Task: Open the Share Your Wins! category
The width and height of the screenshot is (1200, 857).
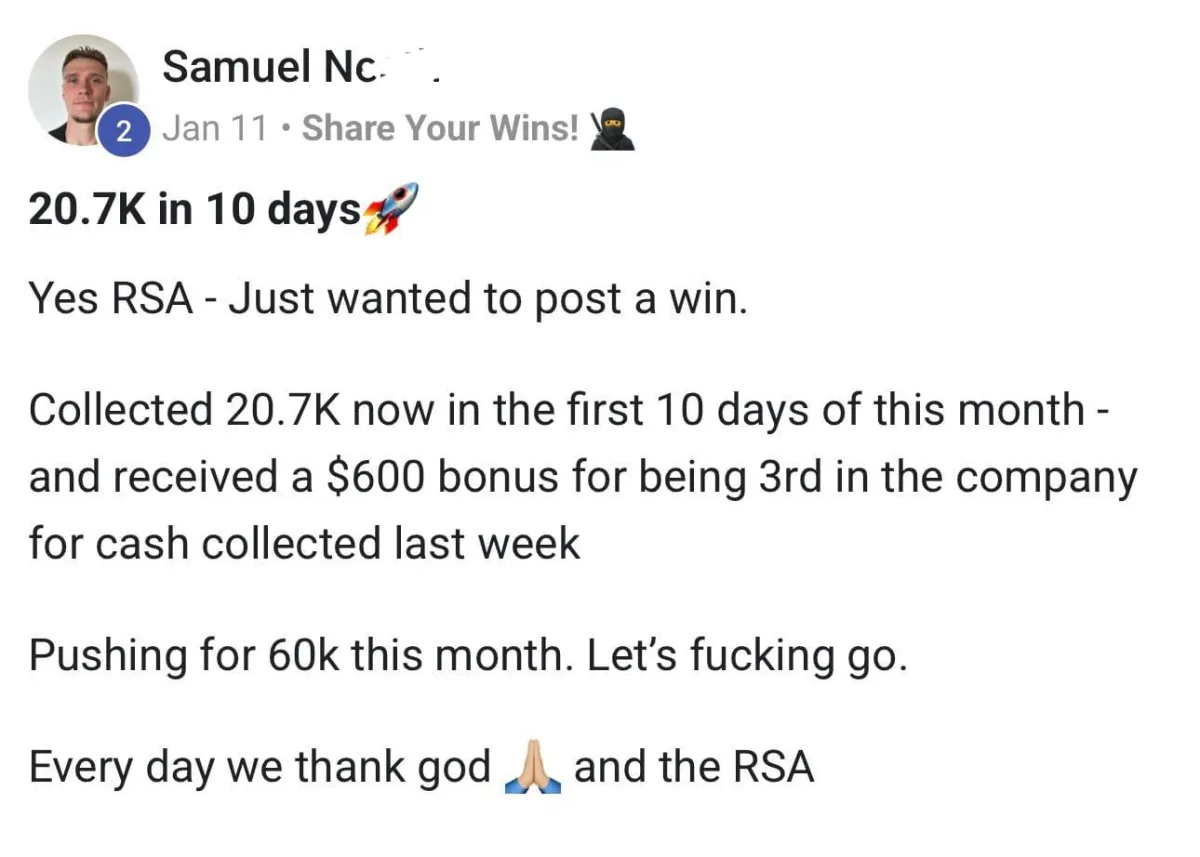Action: click(x=440, y=129)
